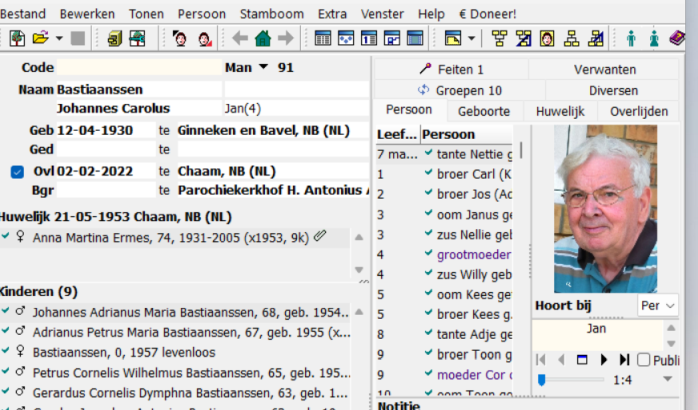This screenshot has width=698, height=410.
Task: Click the back arrow in toolbar
Action: click(240, 39)
